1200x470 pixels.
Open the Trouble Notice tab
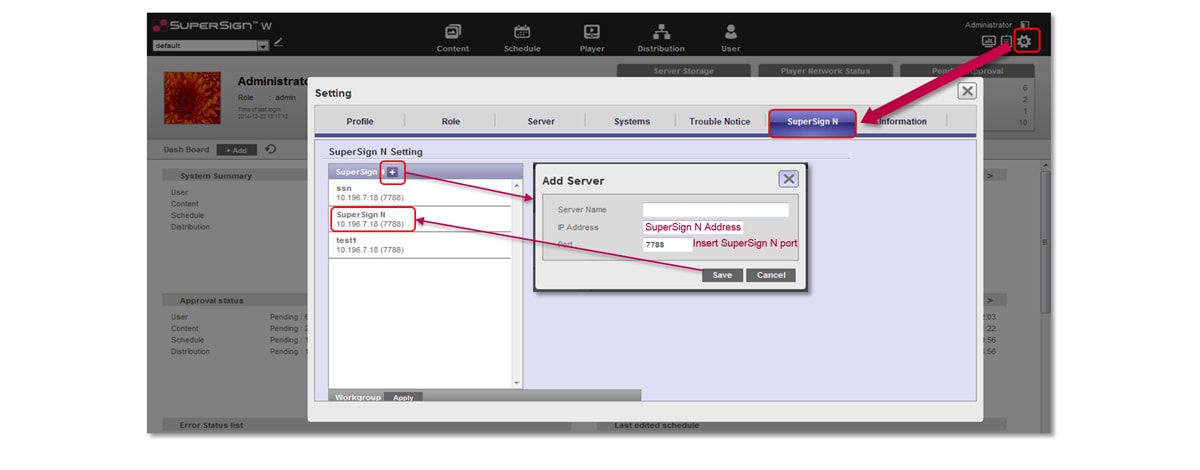point(719,122)
